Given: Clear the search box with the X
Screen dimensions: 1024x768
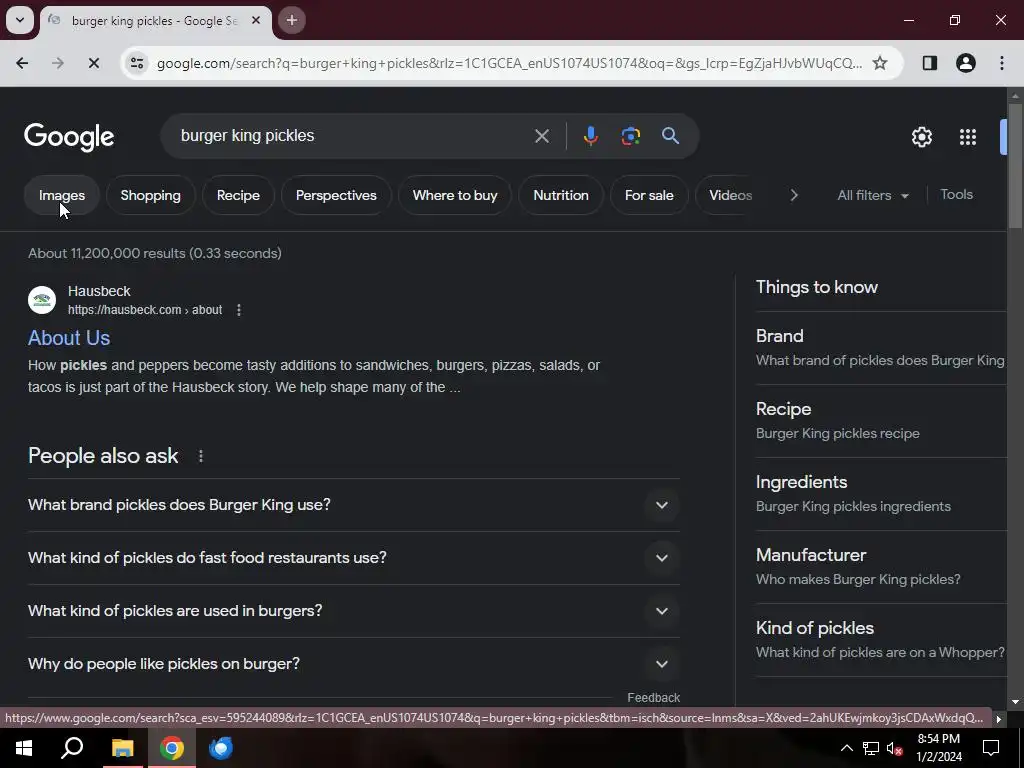Looking at the screenshot, I should [x=541, y=136].
